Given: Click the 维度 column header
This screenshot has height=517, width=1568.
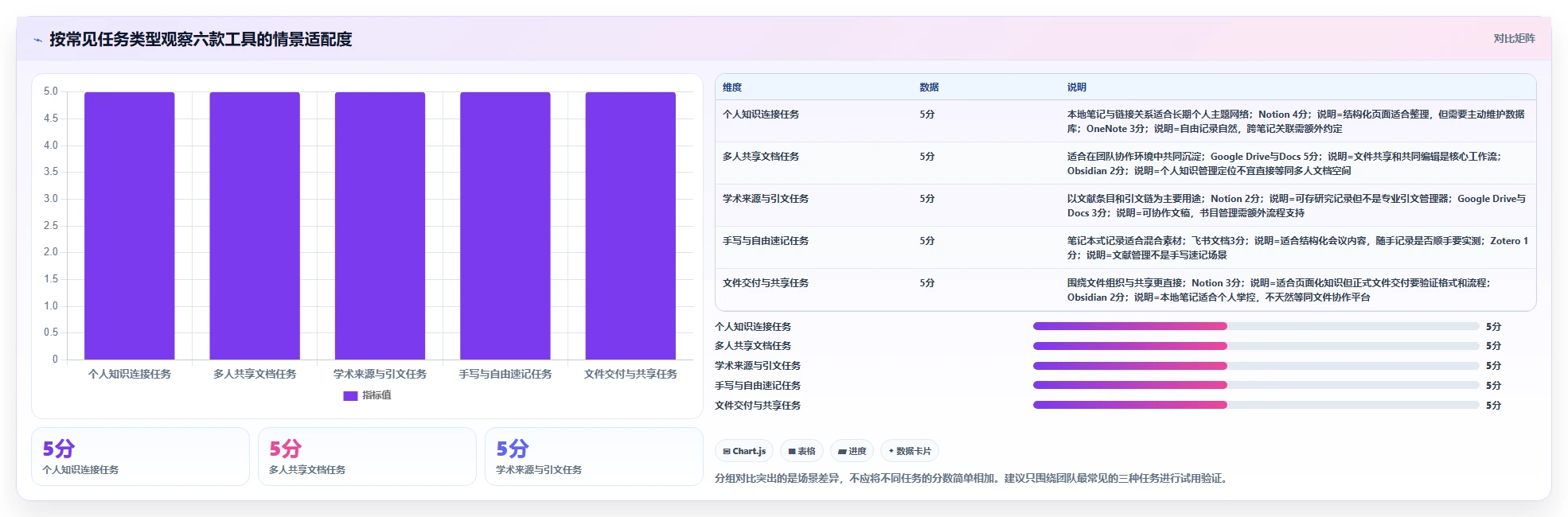Looking at the screenshot, I should point(732,87).
